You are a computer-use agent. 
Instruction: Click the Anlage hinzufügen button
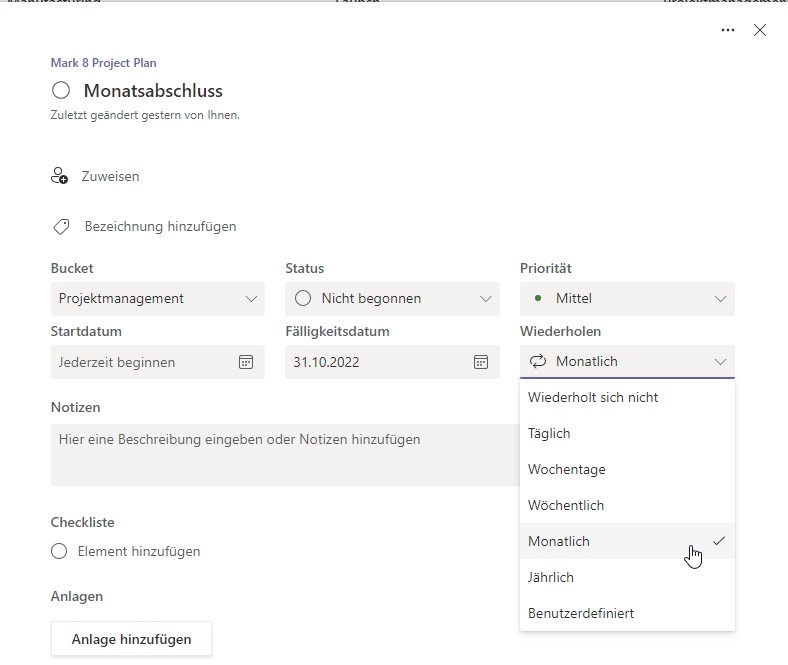[131, 639]
